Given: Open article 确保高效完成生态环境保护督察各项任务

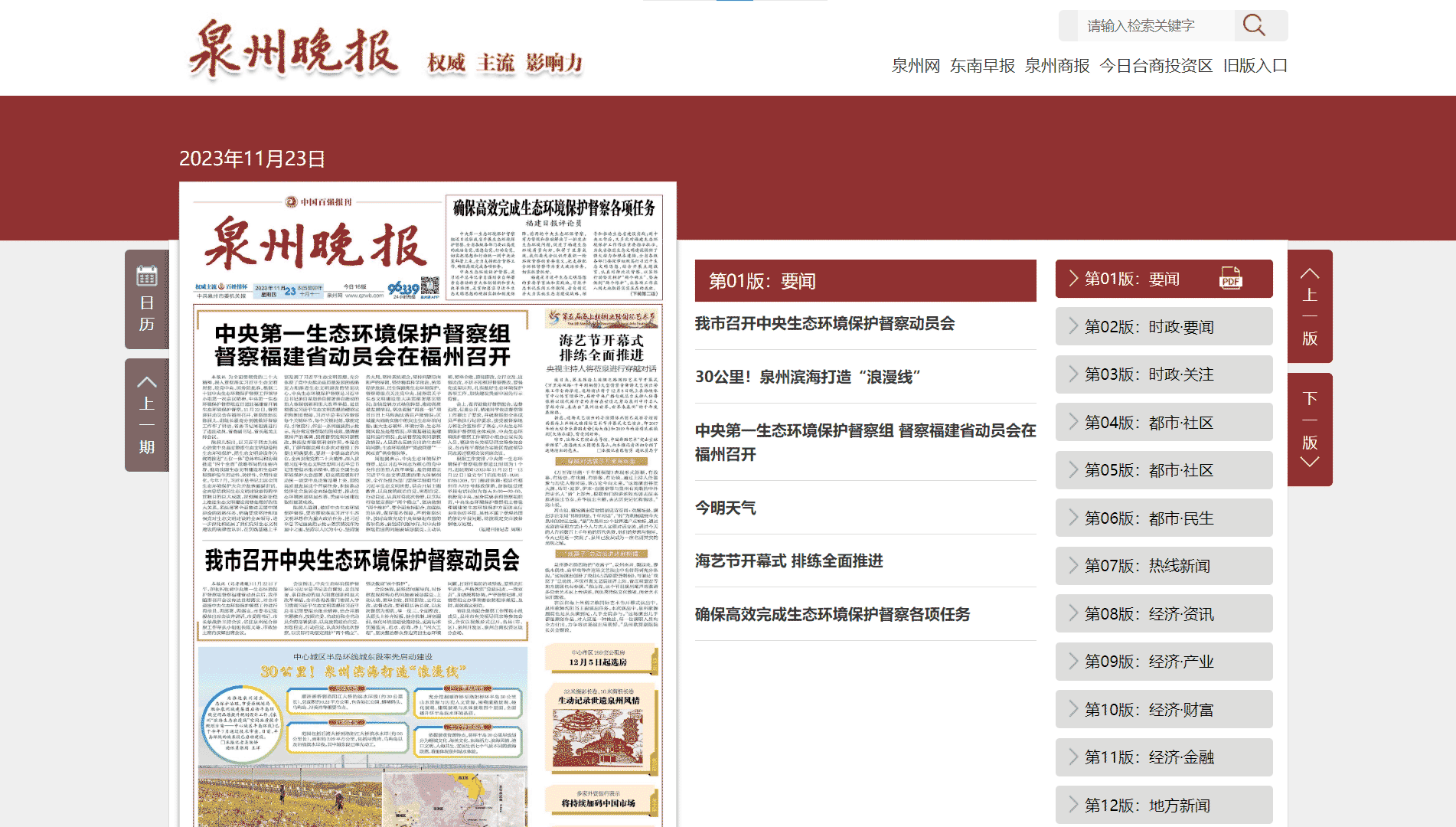Looking at the screenshot, I should [832, 614].
